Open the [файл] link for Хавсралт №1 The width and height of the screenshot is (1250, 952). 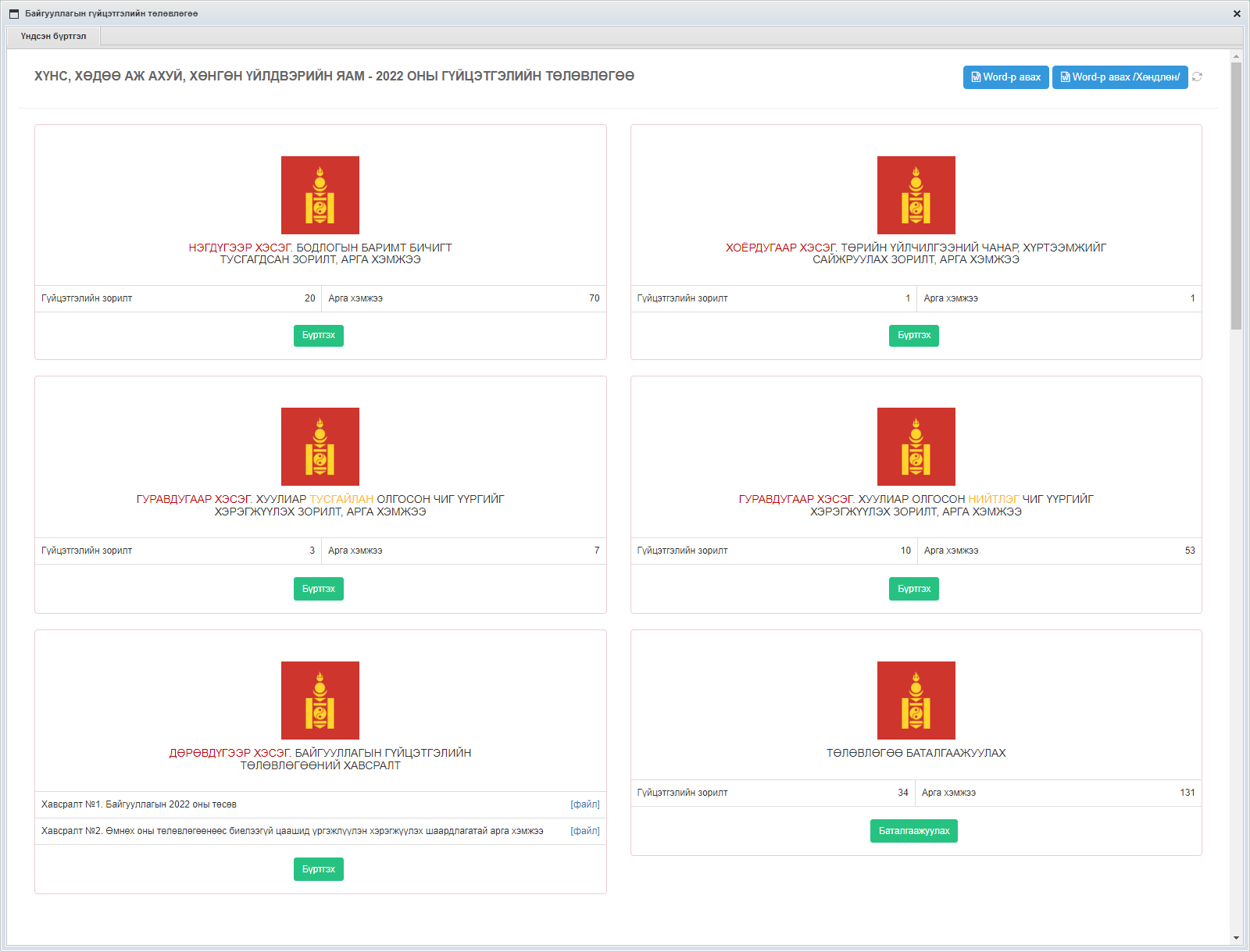tap(584, 804)
